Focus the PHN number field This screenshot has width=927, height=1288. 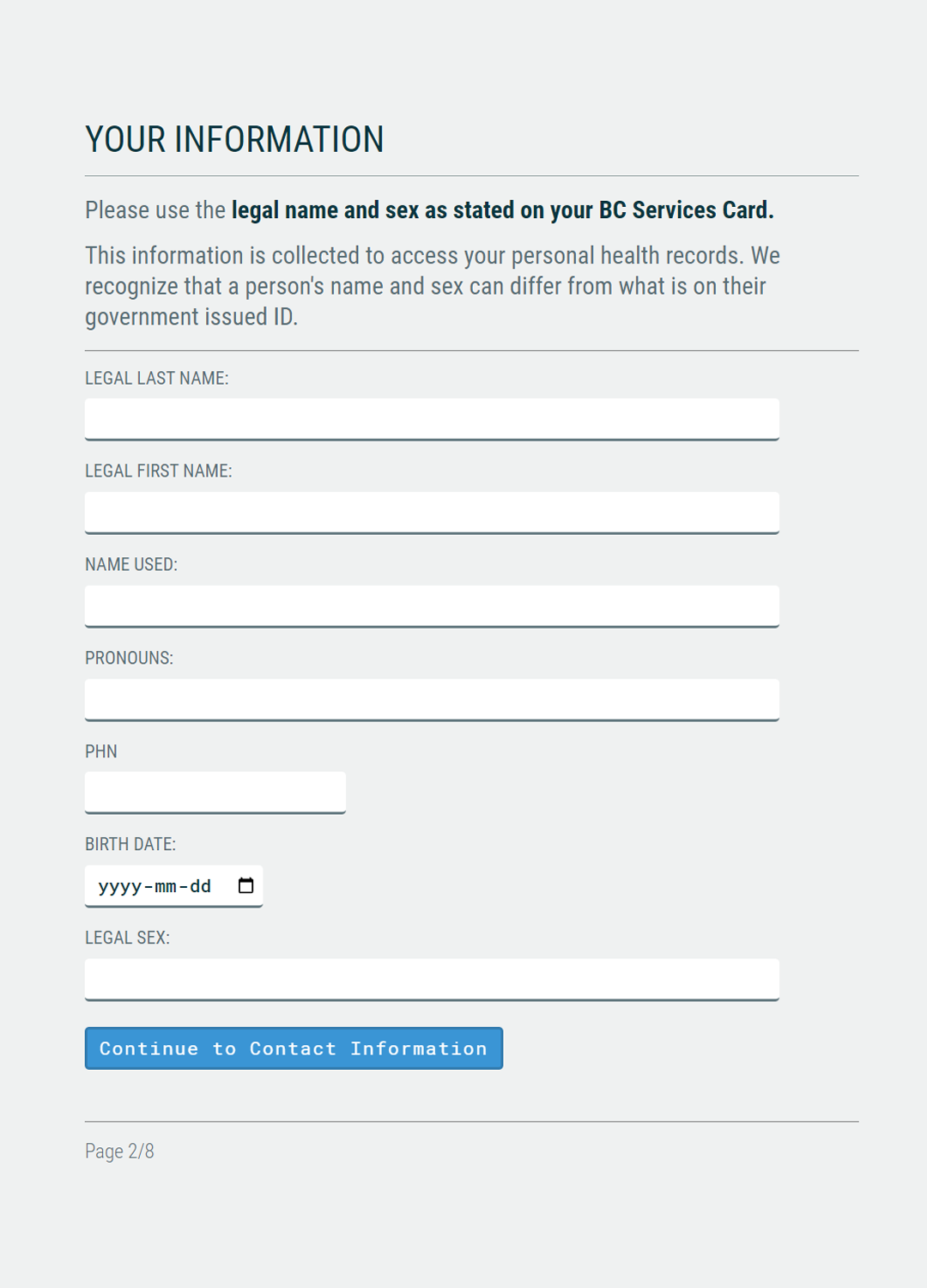click(x=215, y=793)
